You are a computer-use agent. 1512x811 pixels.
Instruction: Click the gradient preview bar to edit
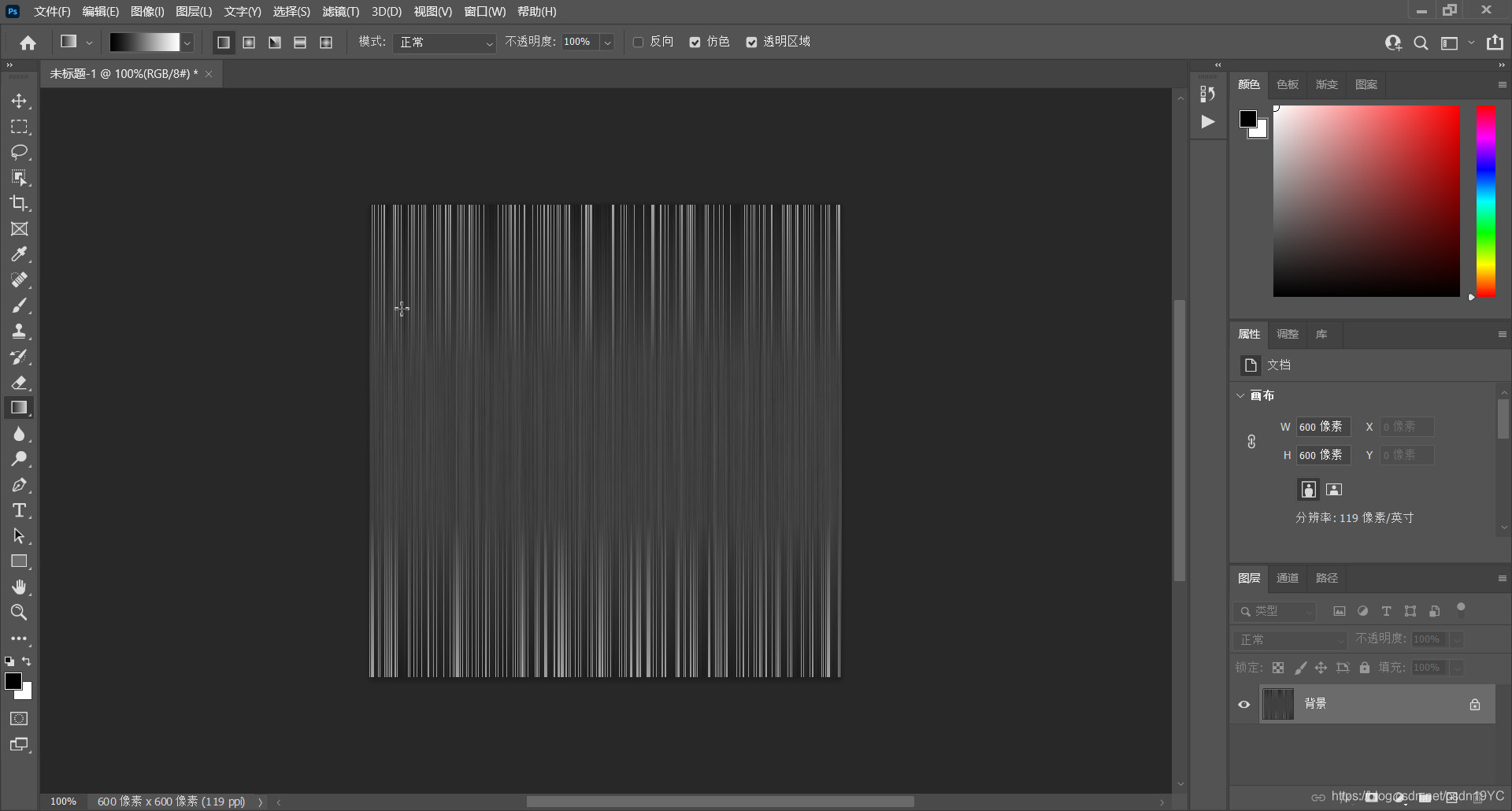click(145, 43)
